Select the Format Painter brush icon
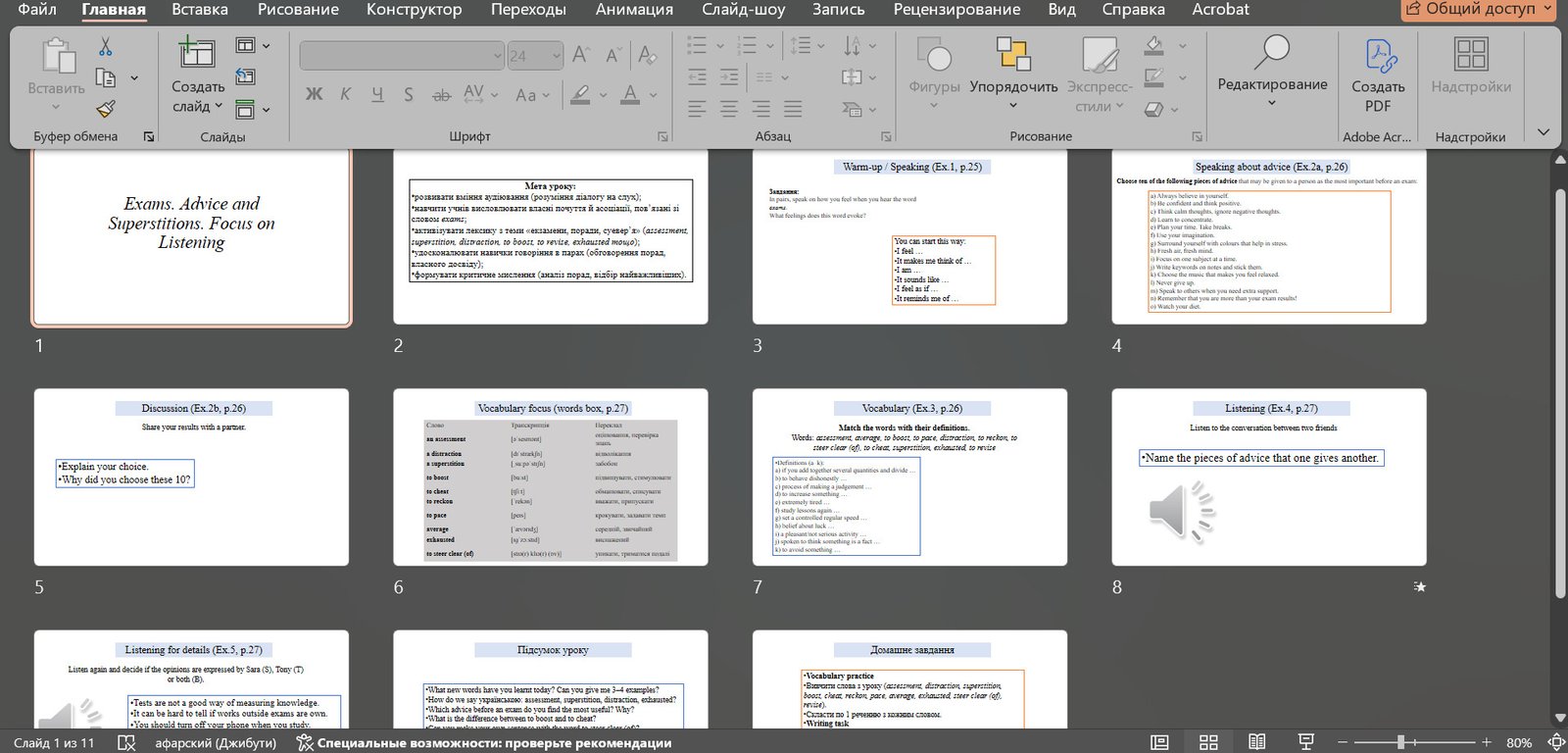 (x=106, y=109)
